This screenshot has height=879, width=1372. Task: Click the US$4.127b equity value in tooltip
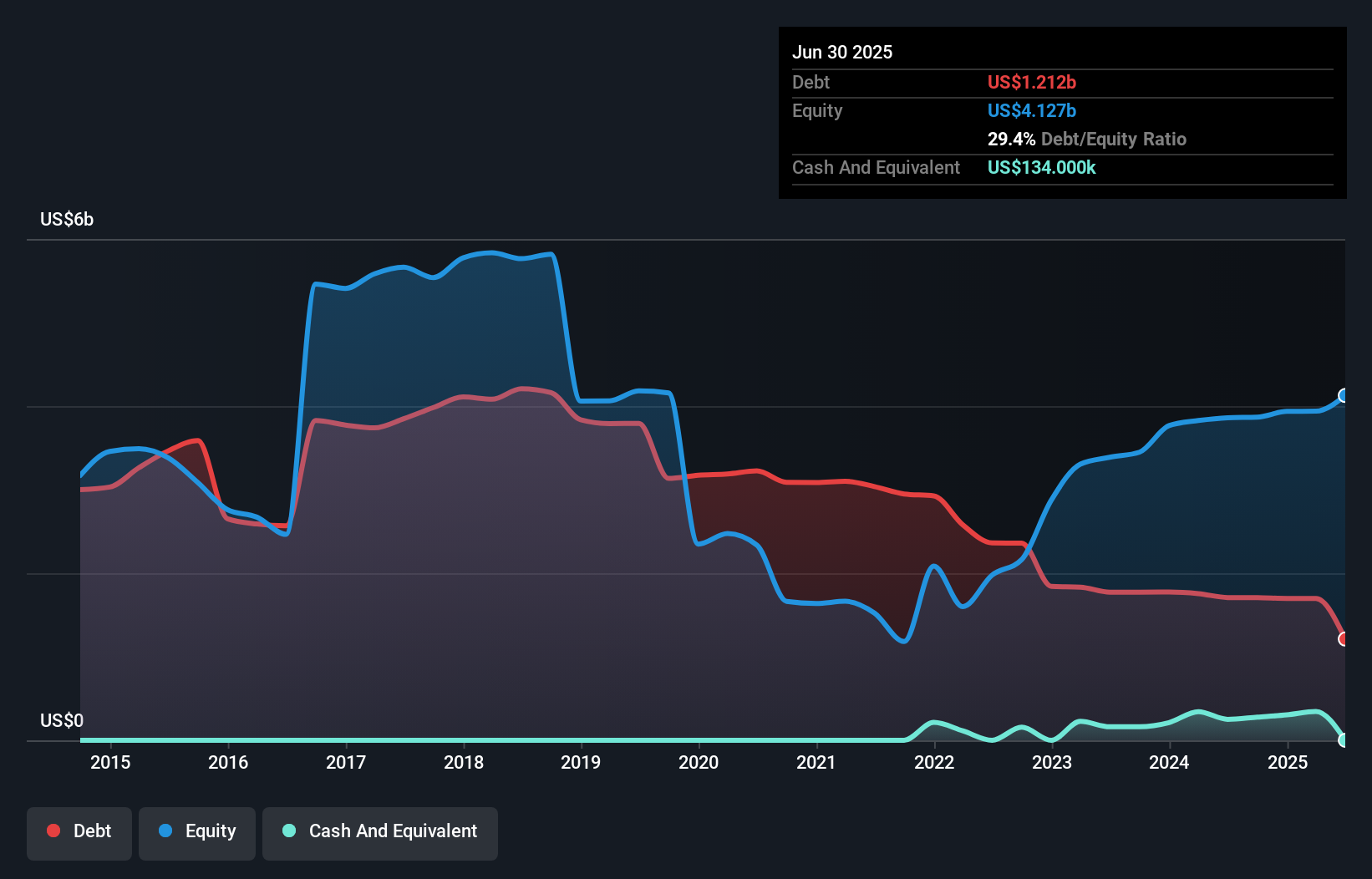(1032, 111)
